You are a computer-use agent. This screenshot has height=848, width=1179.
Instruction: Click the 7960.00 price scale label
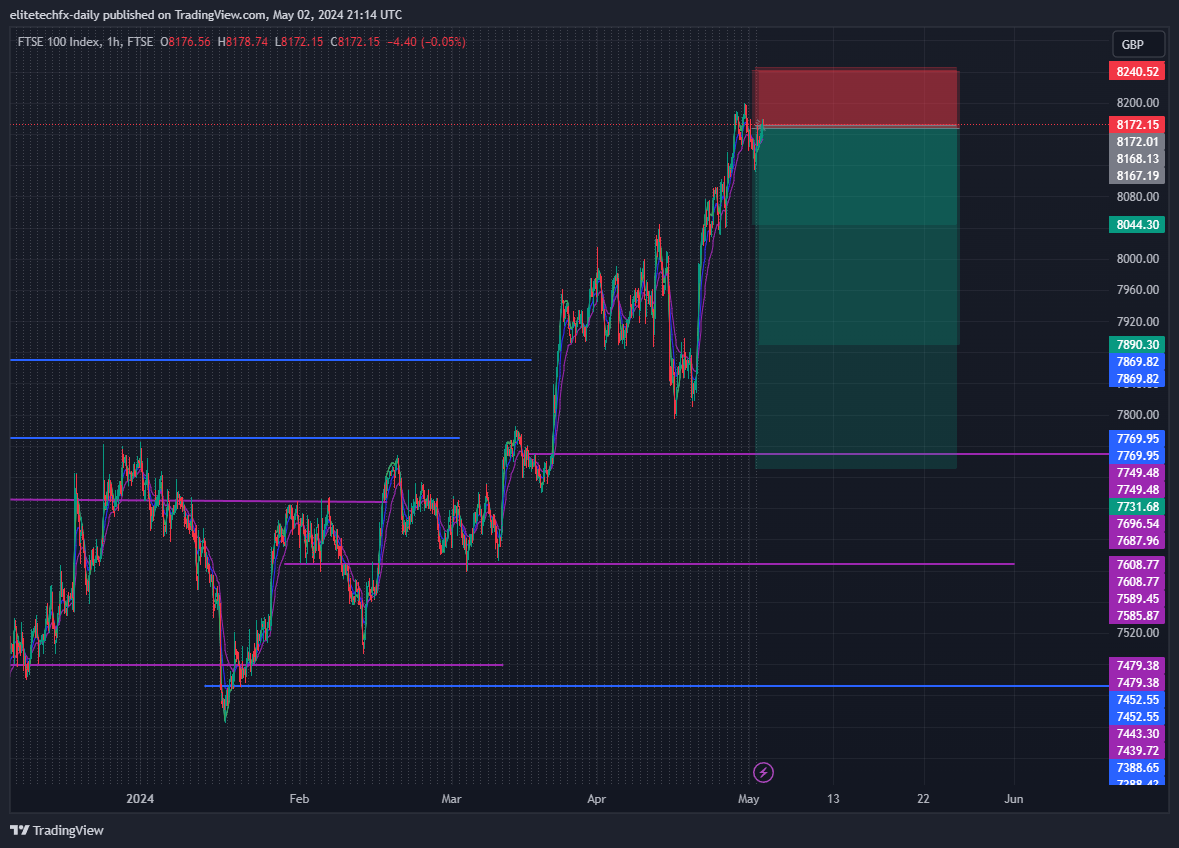point(1138,290)
